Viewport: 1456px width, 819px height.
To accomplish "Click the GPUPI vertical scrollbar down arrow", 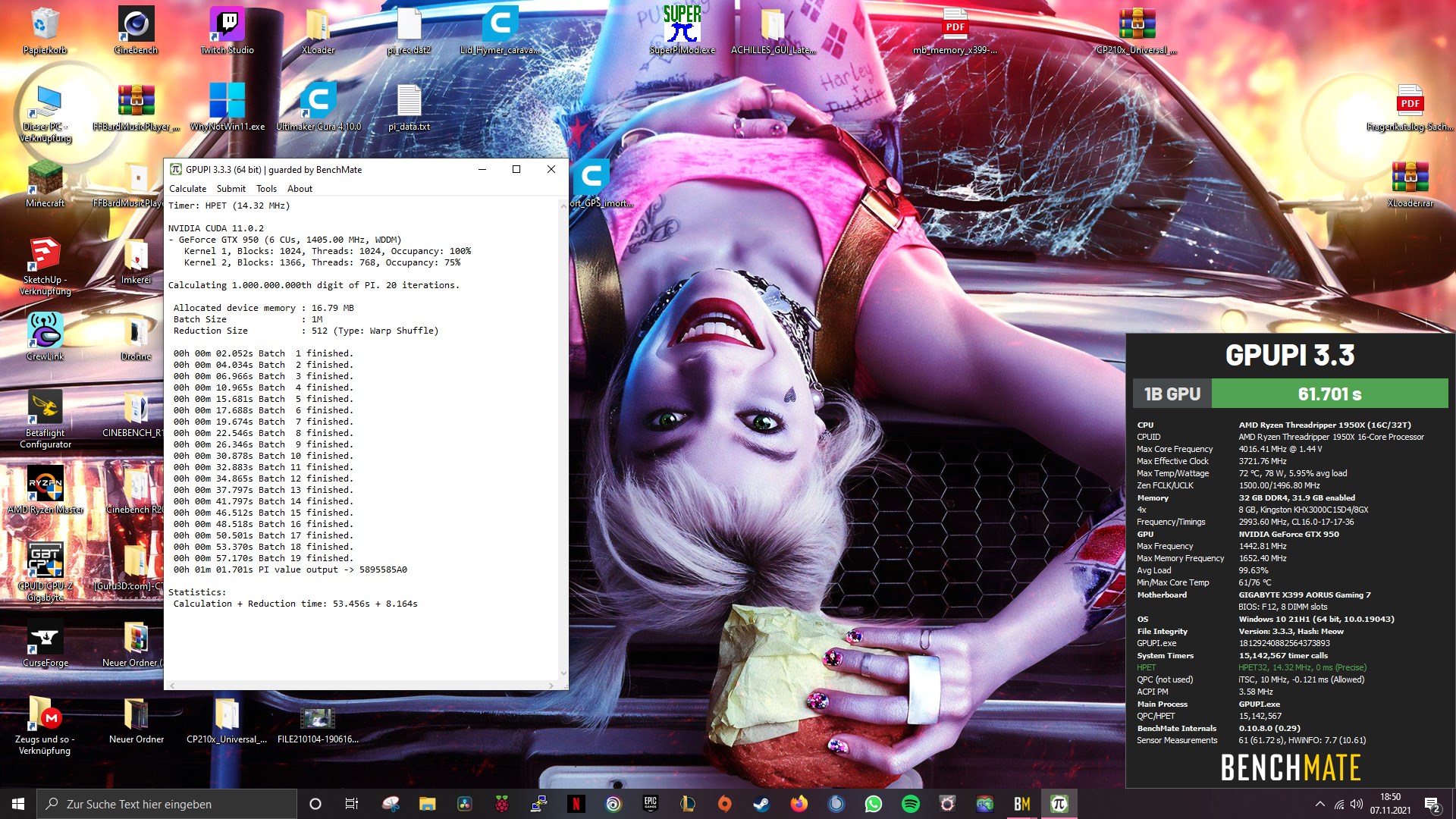I will click(563, 673).
